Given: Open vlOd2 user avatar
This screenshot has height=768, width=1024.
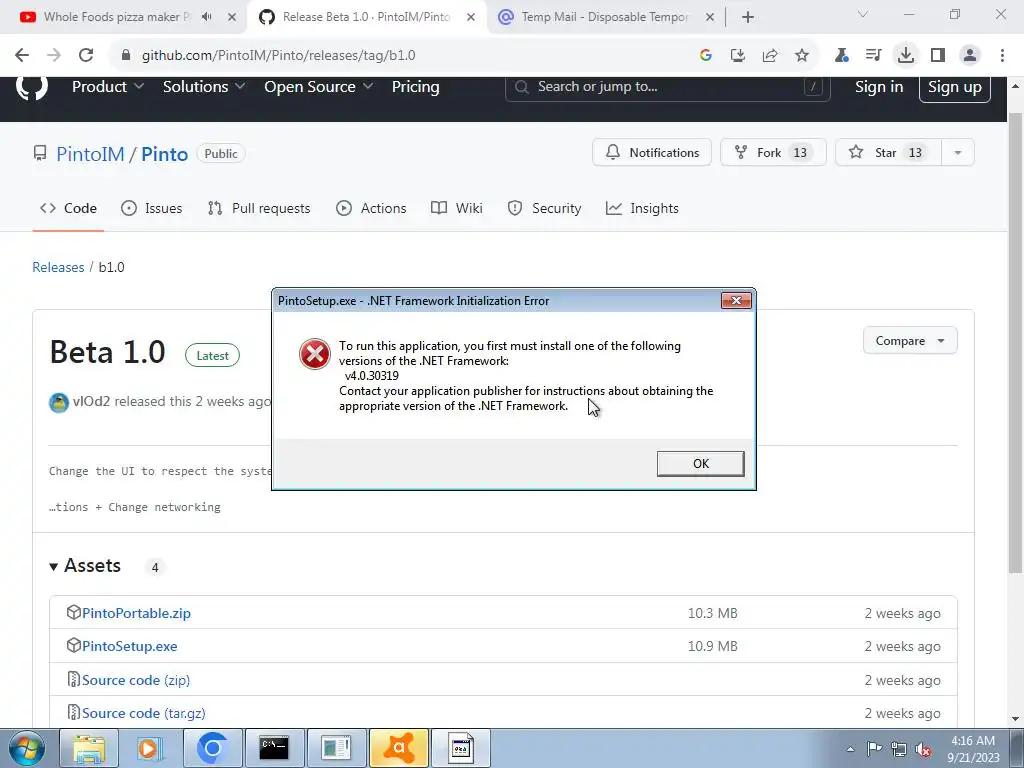Looking at the screenshot, I should coord(59,402).
